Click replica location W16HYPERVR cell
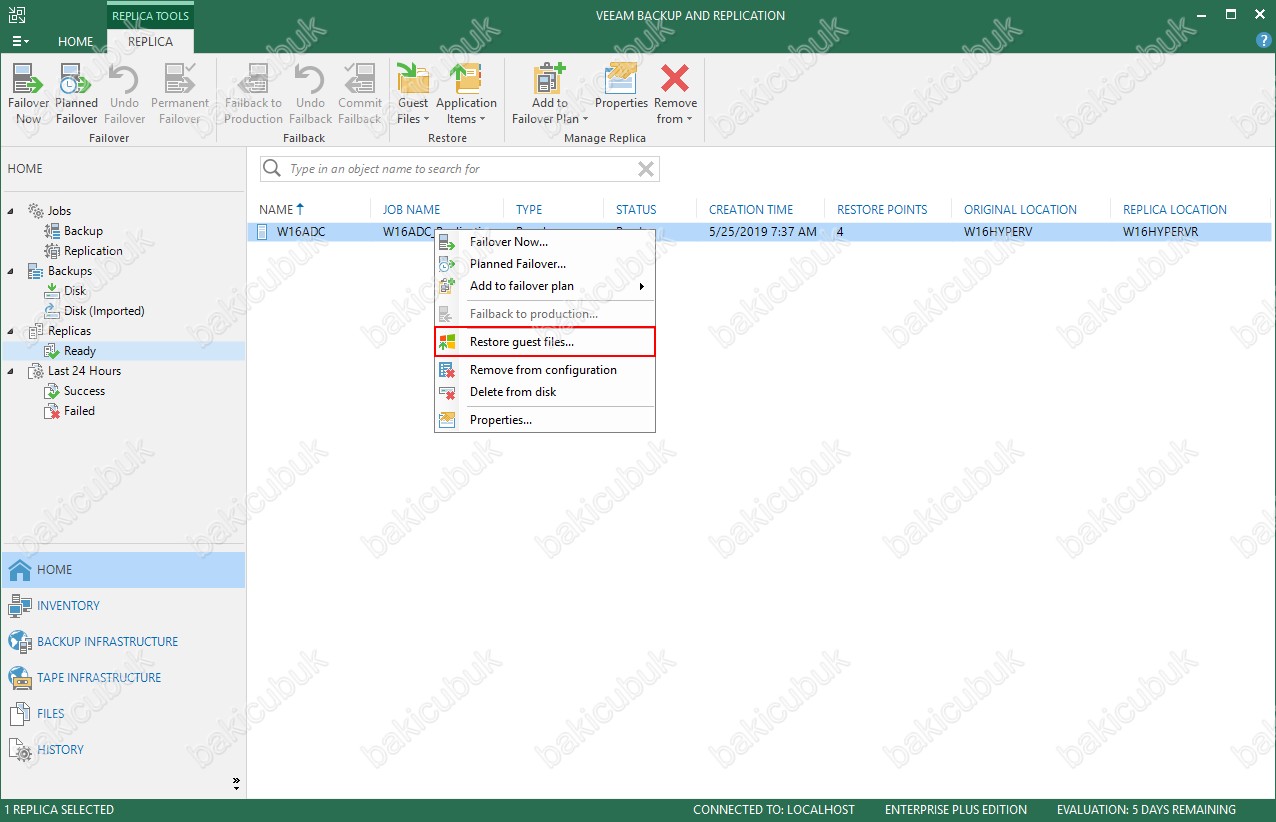The image size is (1276, 822). point(1161,232)
